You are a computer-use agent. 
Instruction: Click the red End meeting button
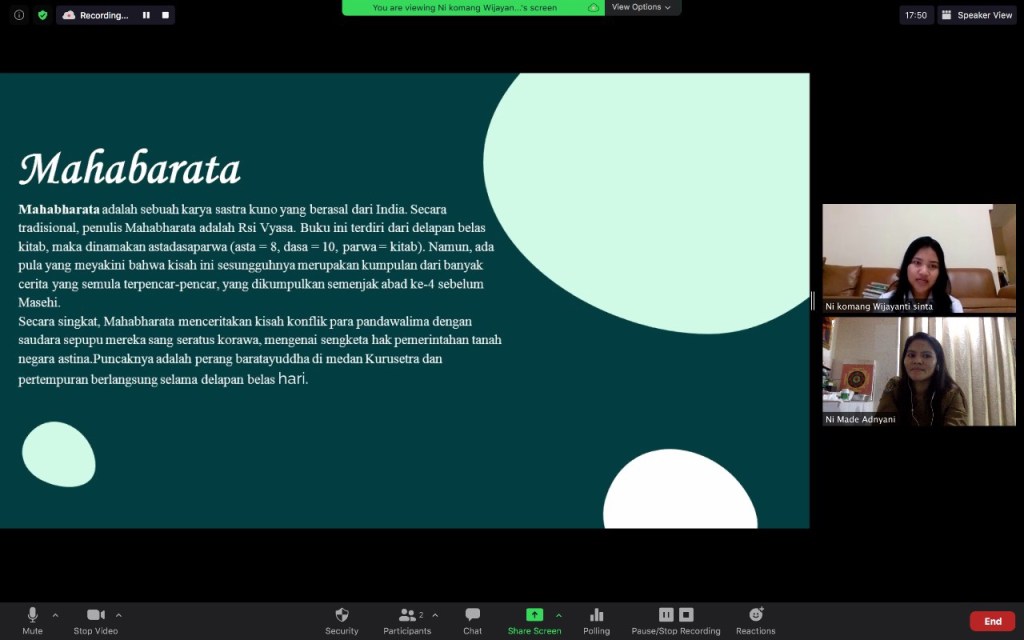coord(992,621)
